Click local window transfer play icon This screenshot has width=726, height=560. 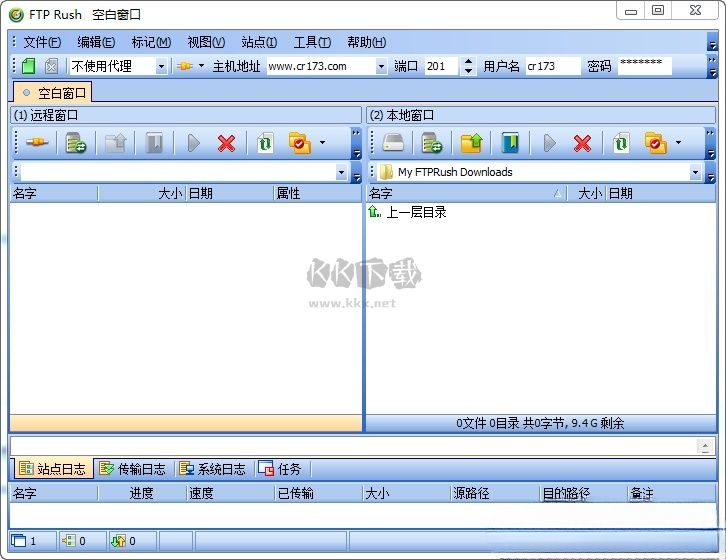pos(550,143)
